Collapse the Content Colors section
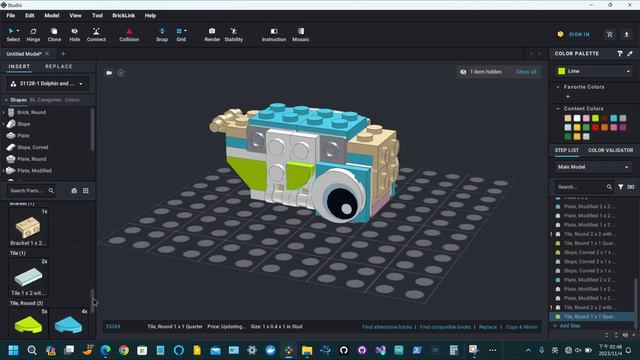The height and width of the screenshot is (360, 640). 558,109
